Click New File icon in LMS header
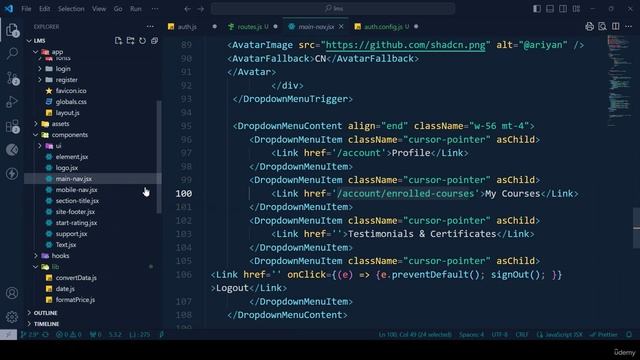 point(118,40)
